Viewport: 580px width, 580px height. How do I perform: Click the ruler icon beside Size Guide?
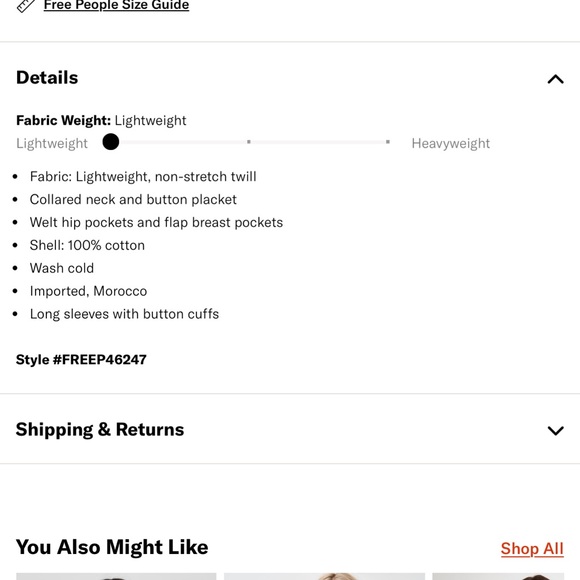point(26,6)
